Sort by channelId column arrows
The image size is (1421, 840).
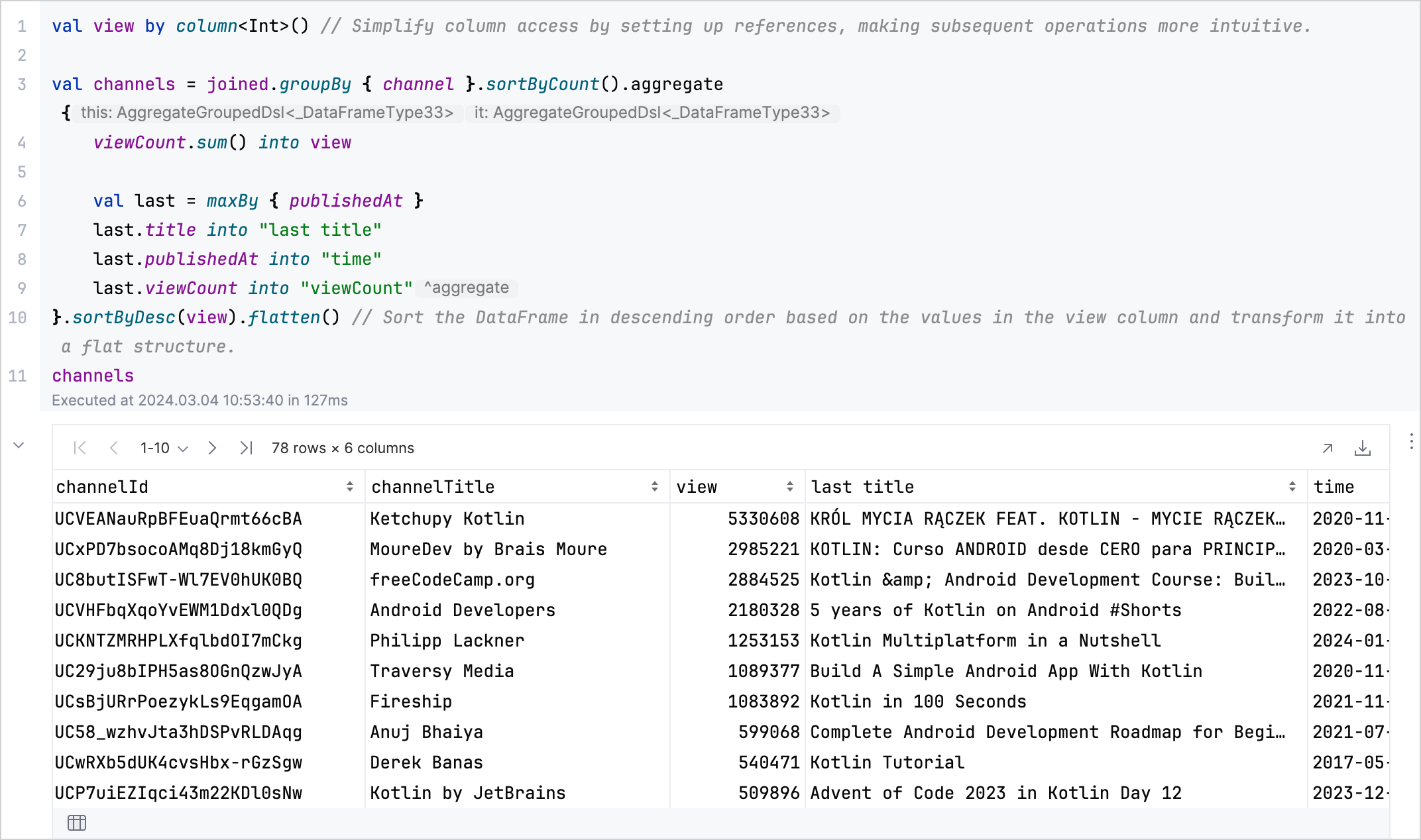(x=349, y=487)
